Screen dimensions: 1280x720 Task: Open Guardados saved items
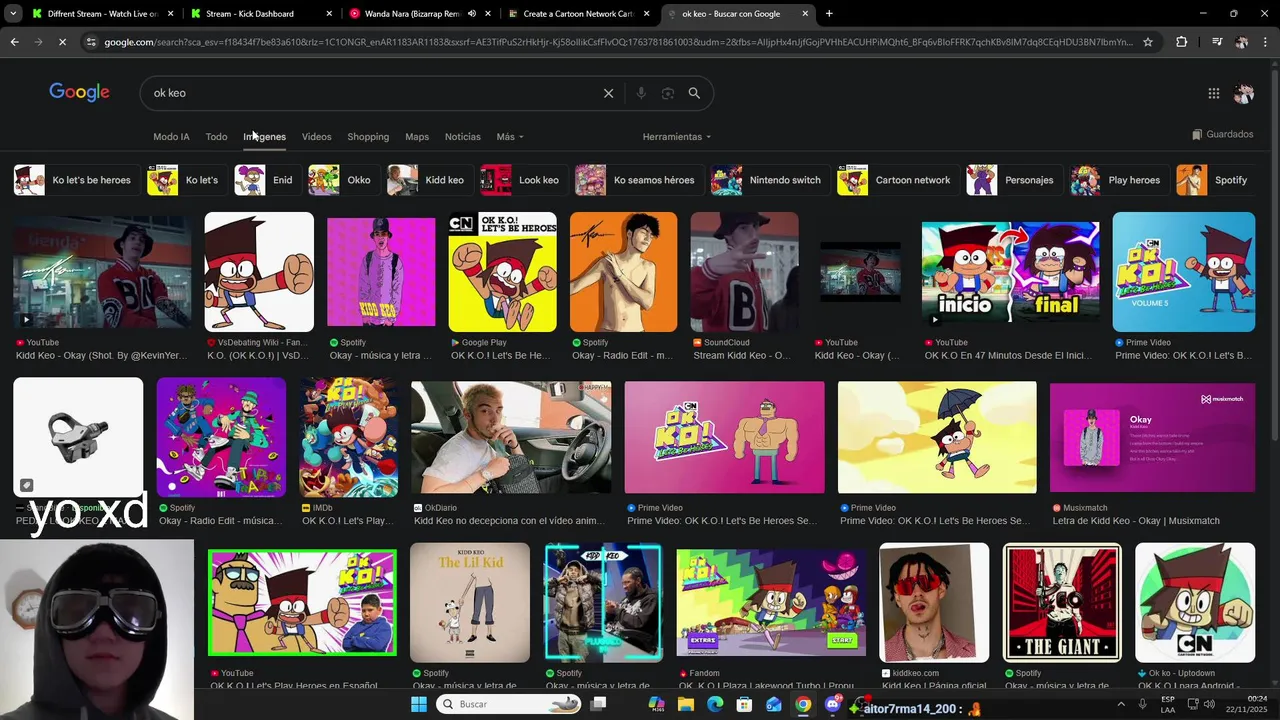(1222, 134)
